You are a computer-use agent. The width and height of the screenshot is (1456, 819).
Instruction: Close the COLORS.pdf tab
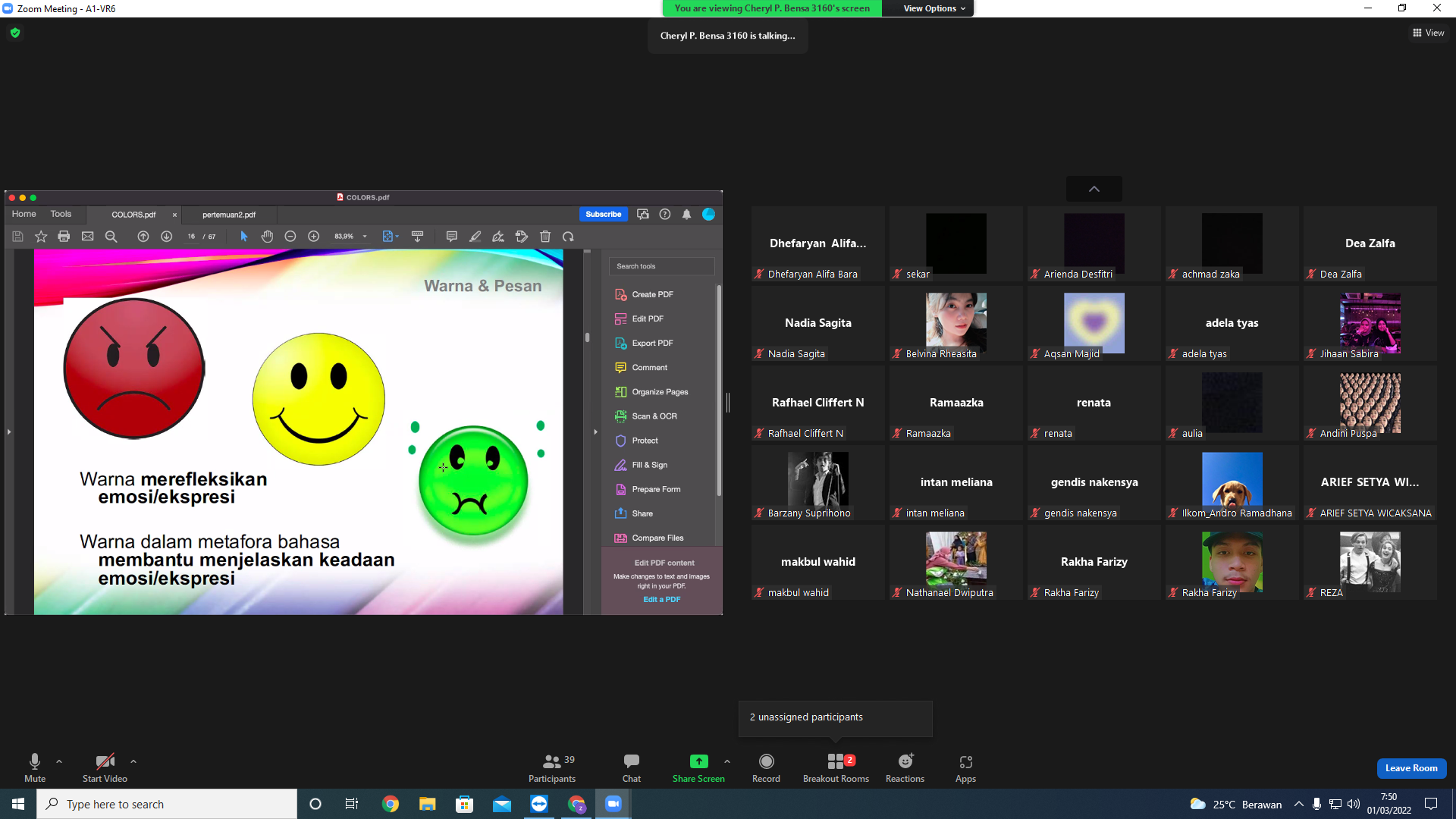[x=174, y=215]
